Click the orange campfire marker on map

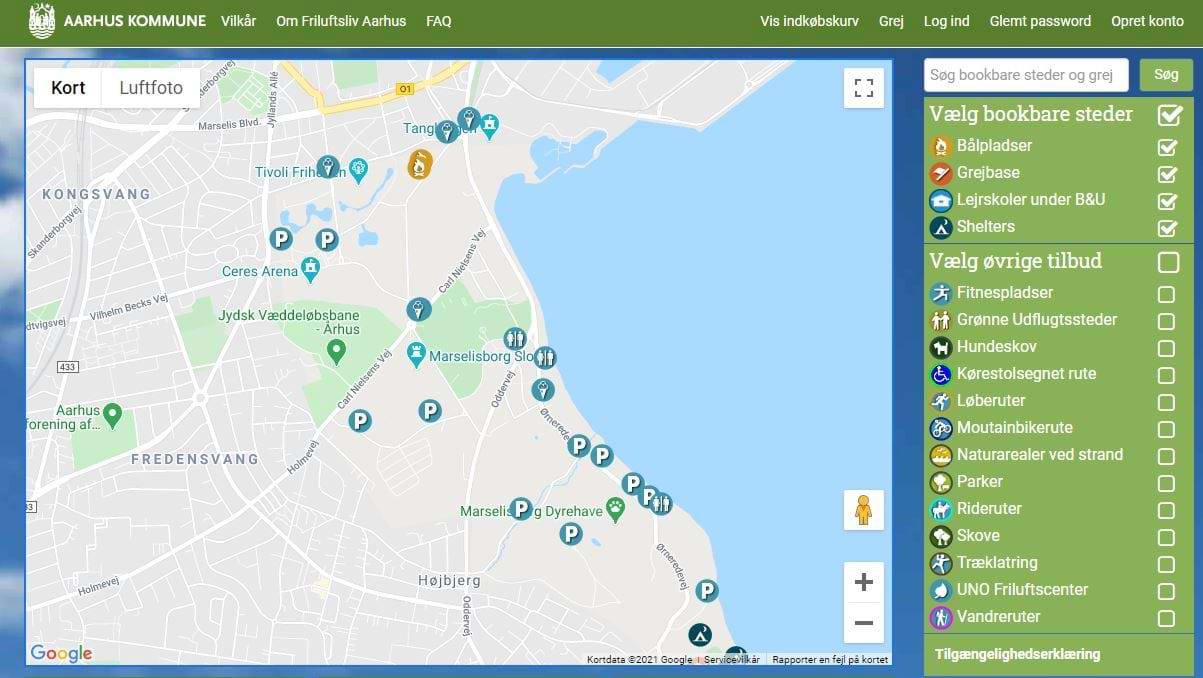tap(420, 163)
